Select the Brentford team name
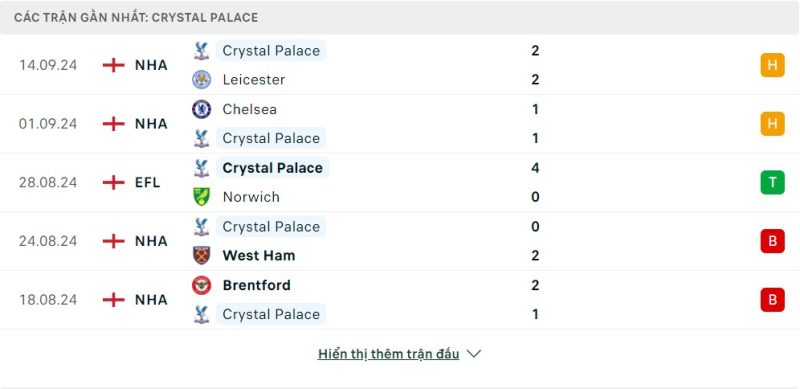The height and width of the screenshot is (389, 800). (257, 285)
